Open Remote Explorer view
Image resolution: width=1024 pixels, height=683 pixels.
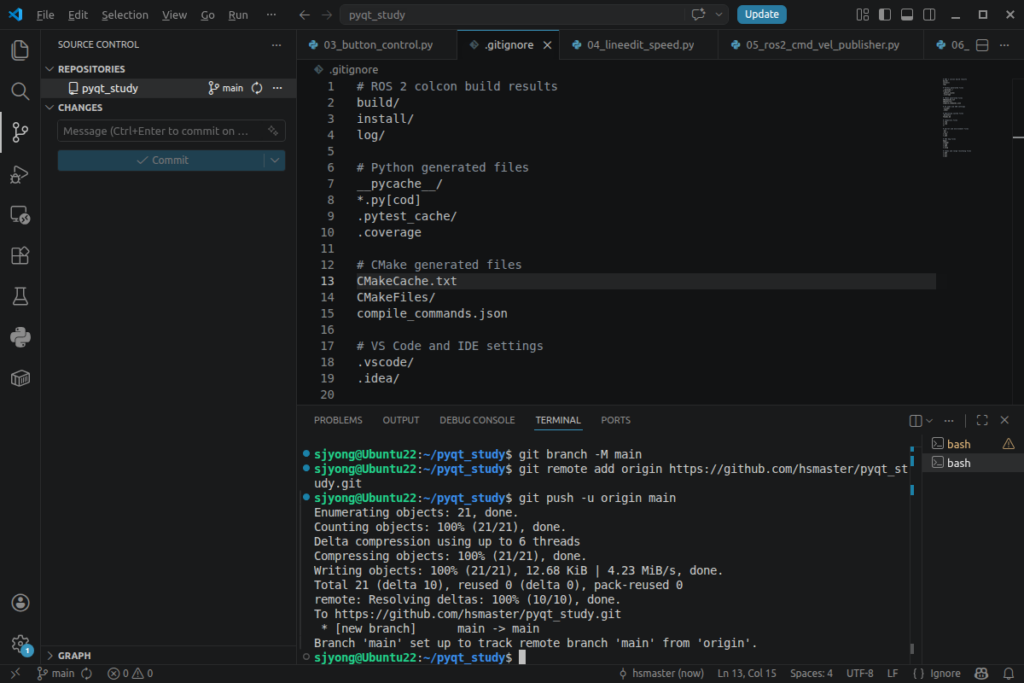point(20,215)
